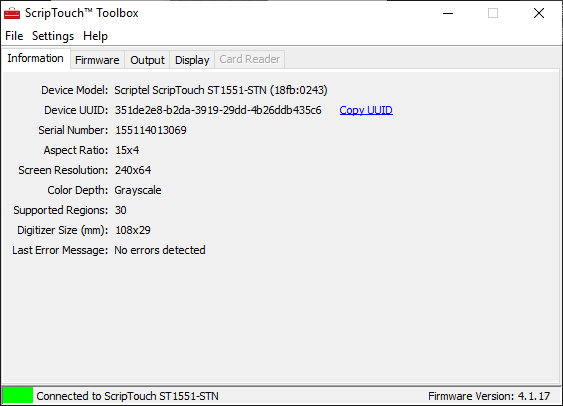Switch to the Display tab
This screenshot has width=563, height=406.
192,60
